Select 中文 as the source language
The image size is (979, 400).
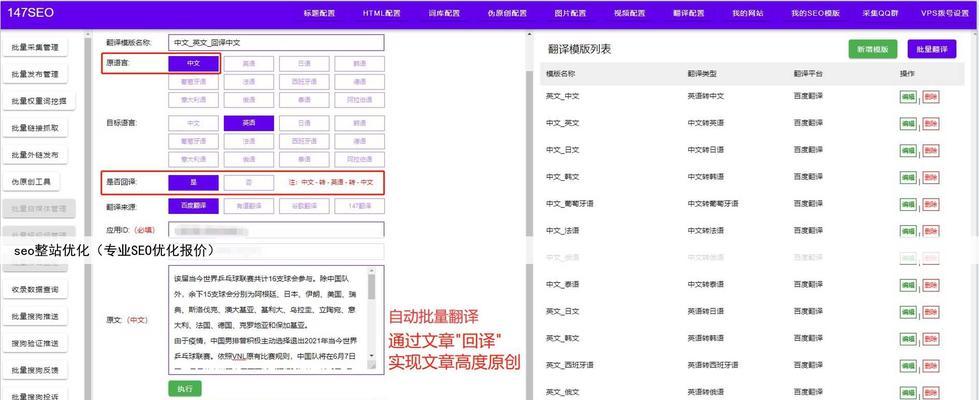pyautogui.click(x=194, y=63)
